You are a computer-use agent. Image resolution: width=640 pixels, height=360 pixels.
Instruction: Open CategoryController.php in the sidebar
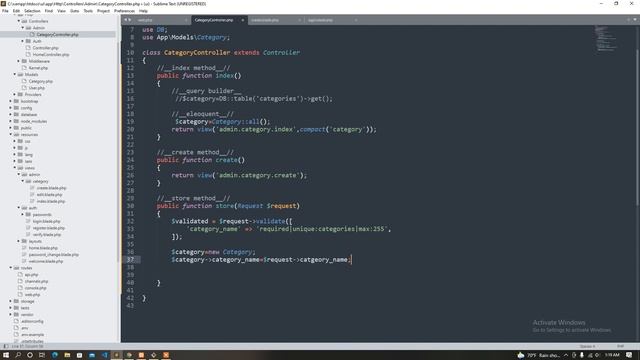pyautogui.click(x=57, y=35)
